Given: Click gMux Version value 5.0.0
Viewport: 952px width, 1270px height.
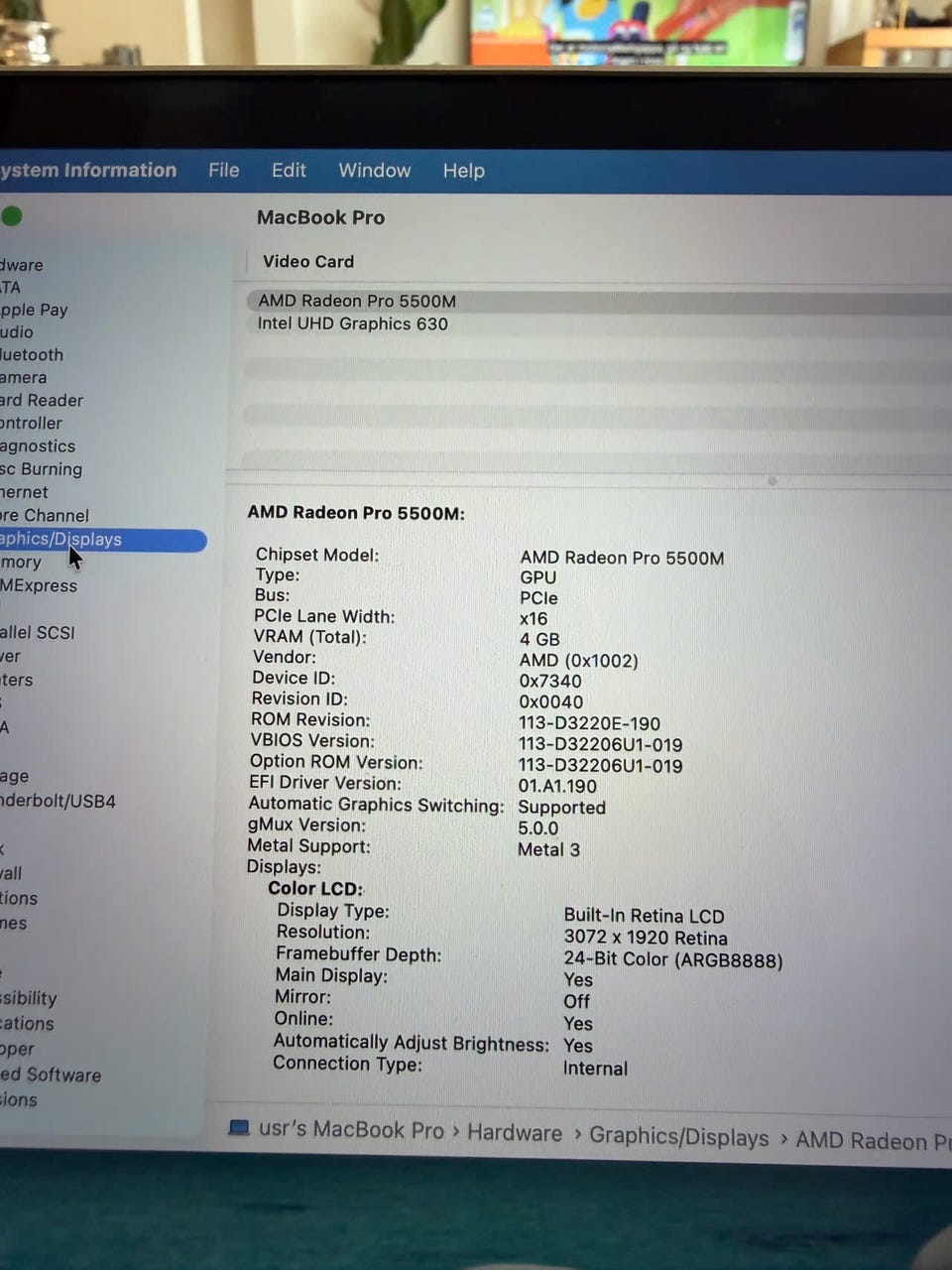Looking at the screenshot, I should (538, 828).
